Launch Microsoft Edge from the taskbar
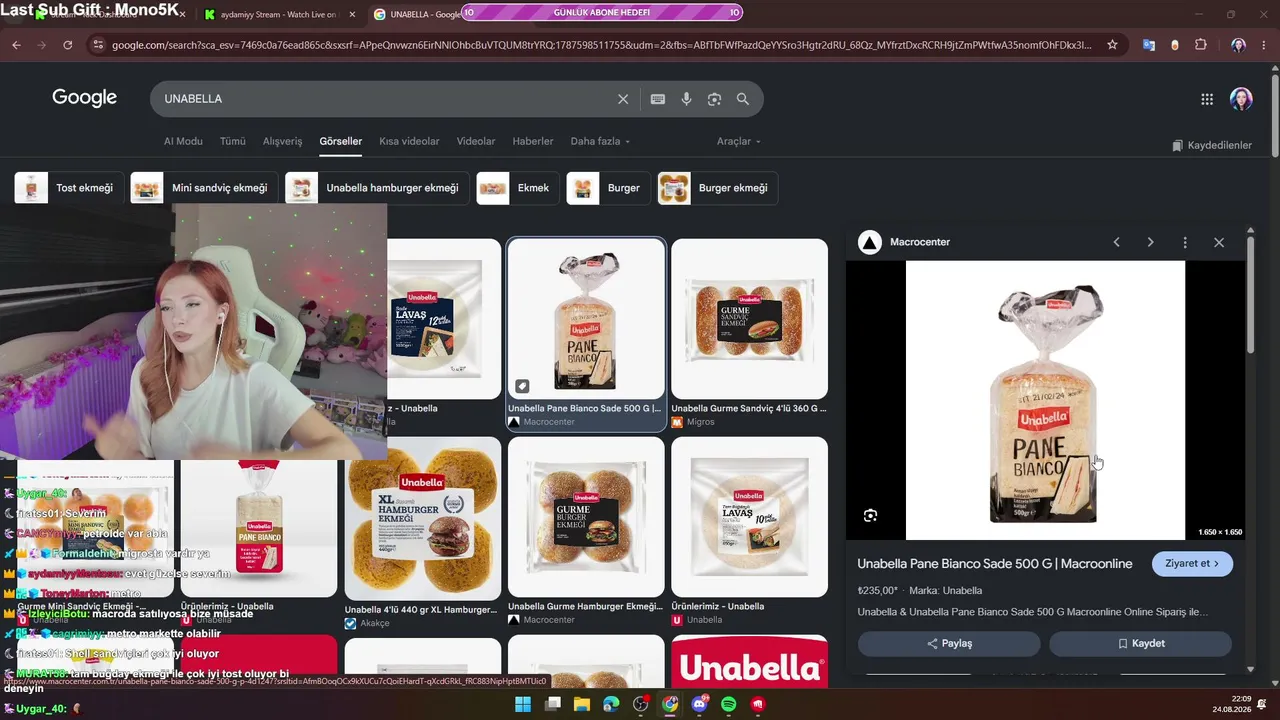 point(611,704)
